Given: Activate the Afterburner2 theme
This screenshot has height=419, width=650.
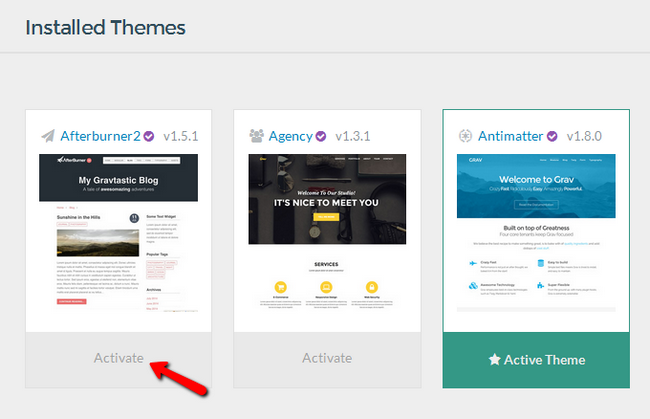Looking at the screenshot, I should point(118,358).
